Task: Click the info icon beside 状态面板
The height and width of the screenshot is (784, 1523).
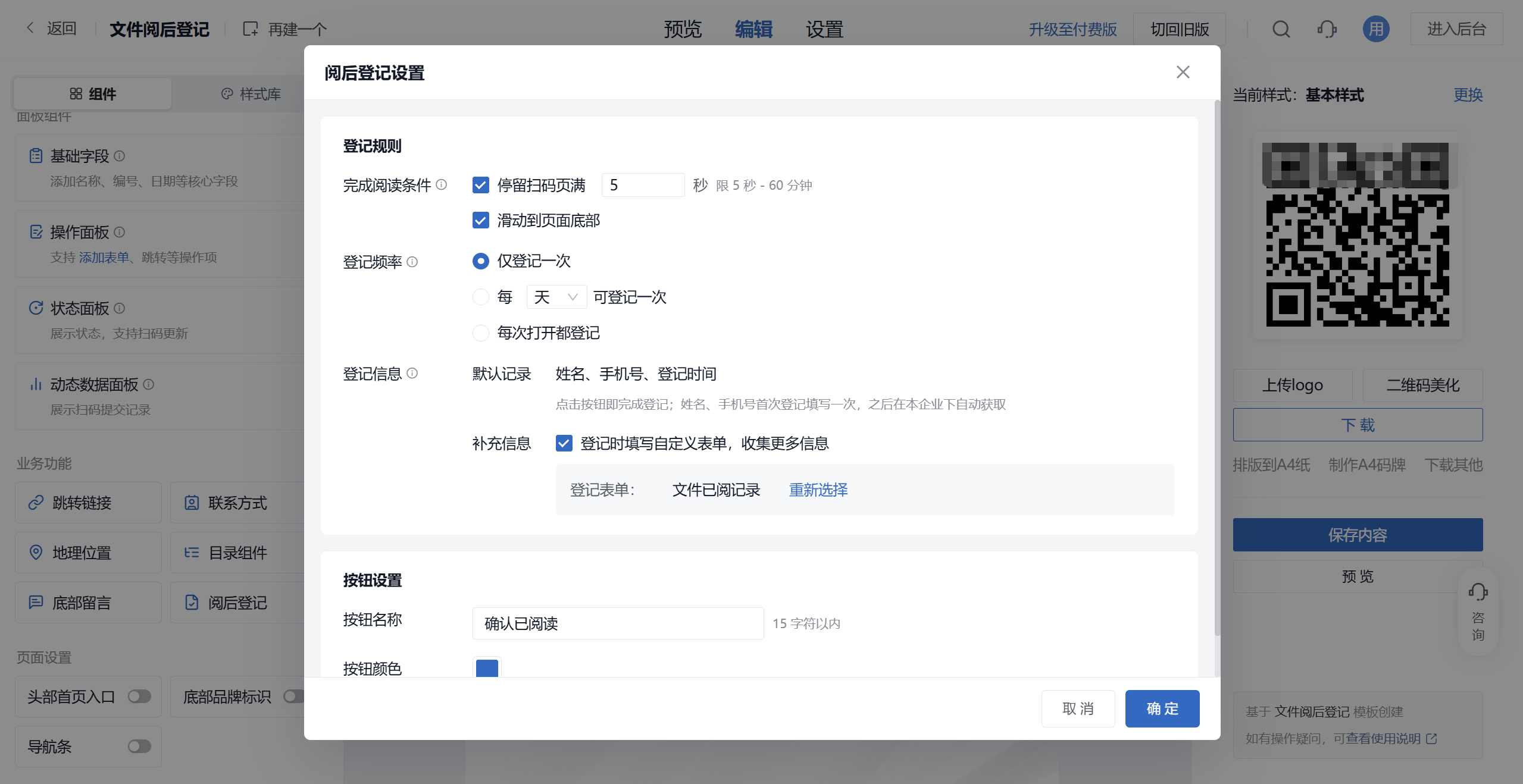Action: [119, 308]
